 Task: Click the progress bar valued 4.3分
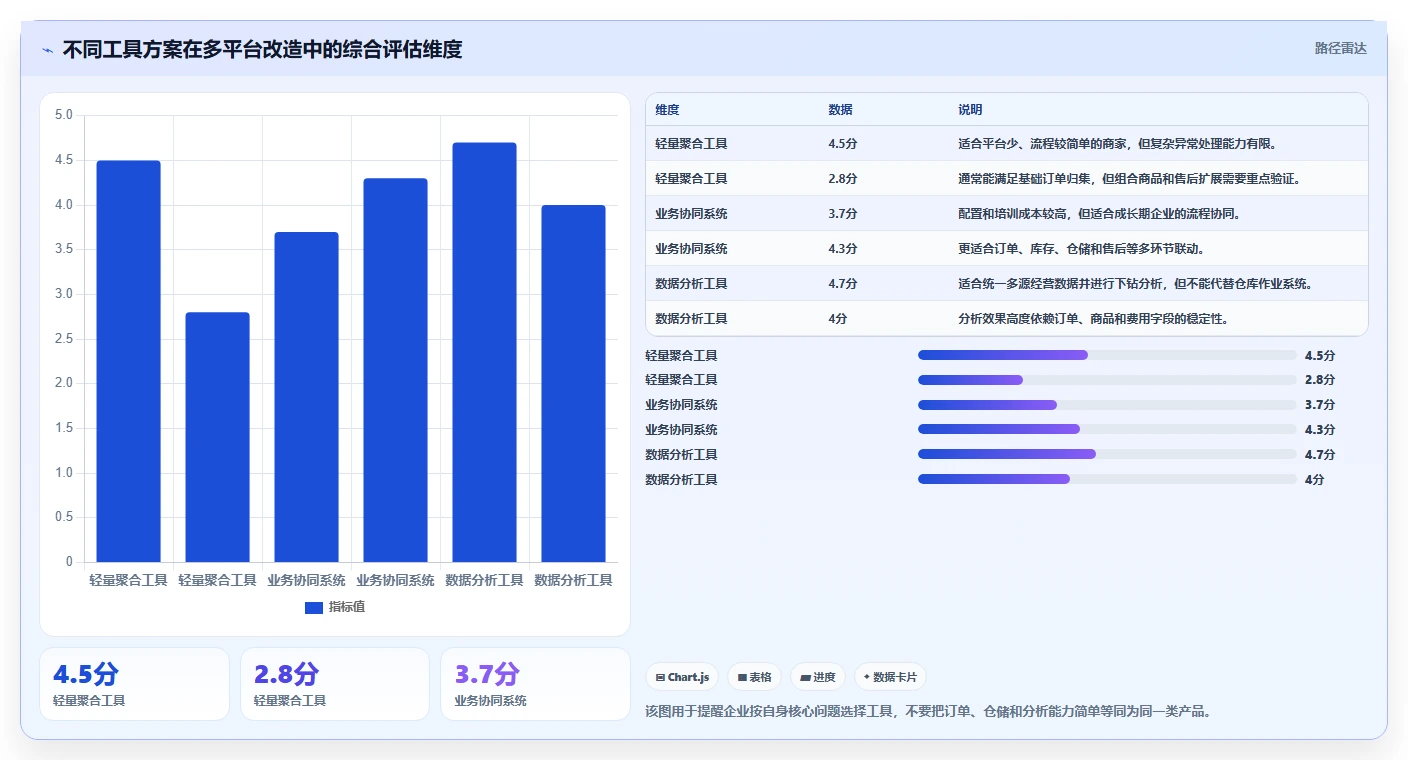pyautogui.click(x=1107, y=429)
